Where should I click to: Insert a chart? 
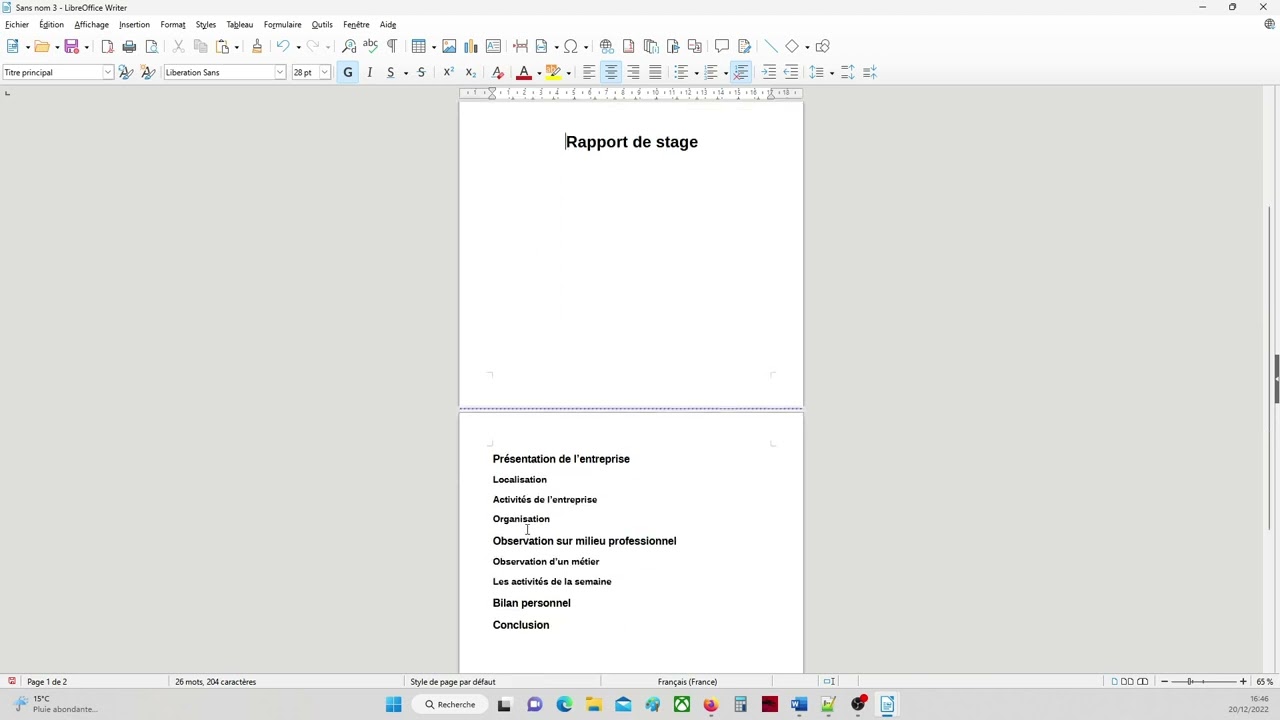point(471,46)
